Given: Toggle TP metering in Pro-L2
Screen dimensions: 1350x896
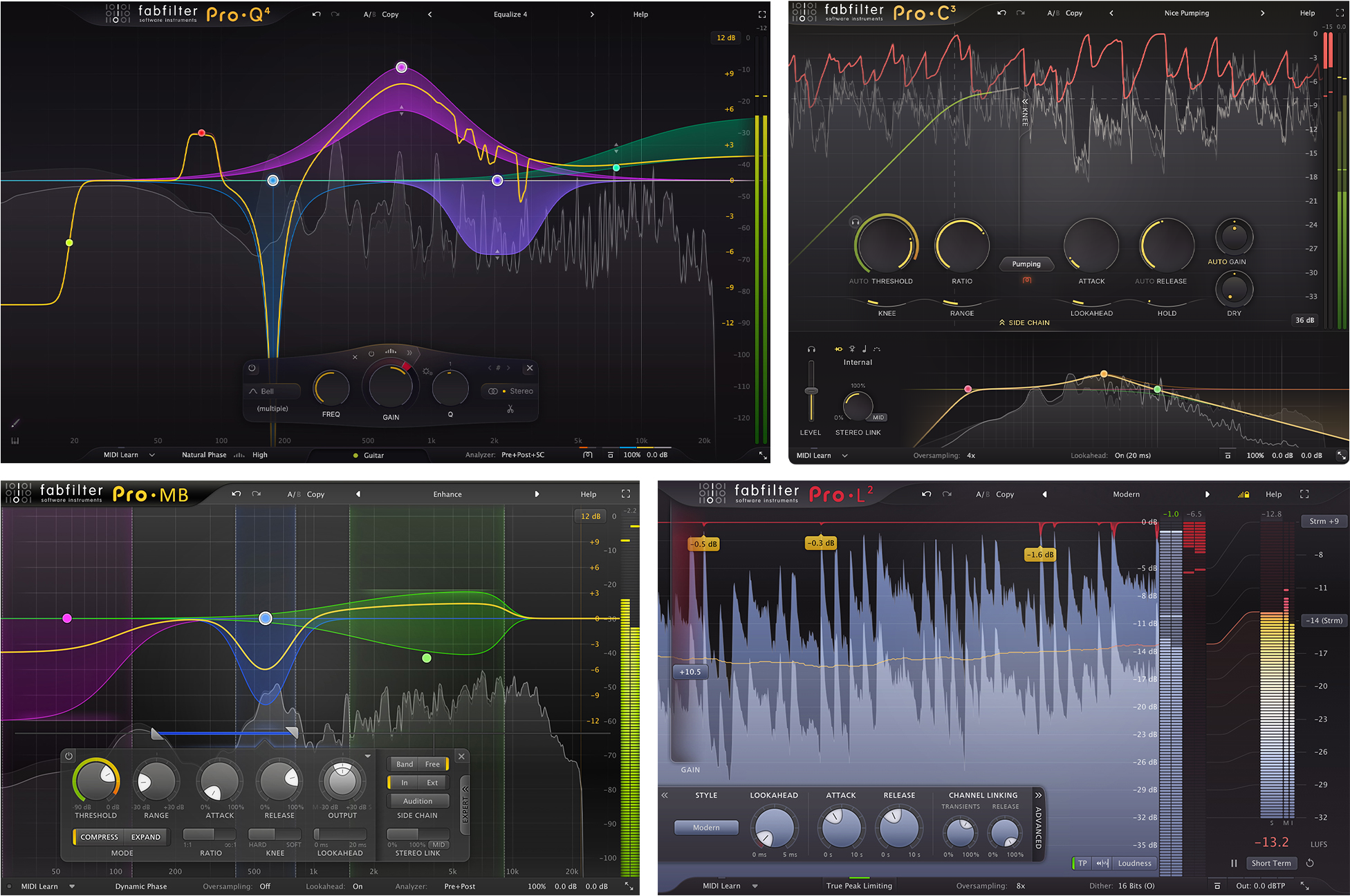Looking at the screenshot, I should [x=1082, y=864].
